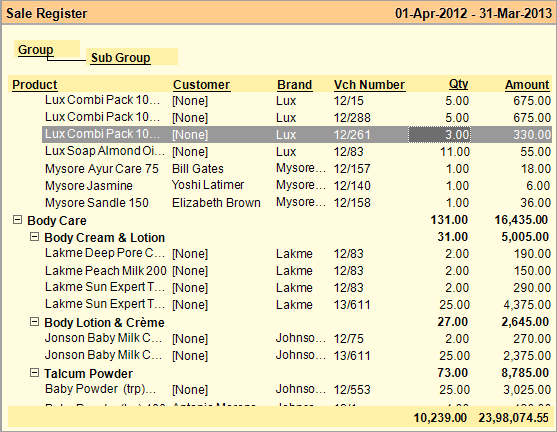Viewport: 557px width, 432px height.
Task: Click amount 330.00 in highlighted row
Action: [532, 135]
